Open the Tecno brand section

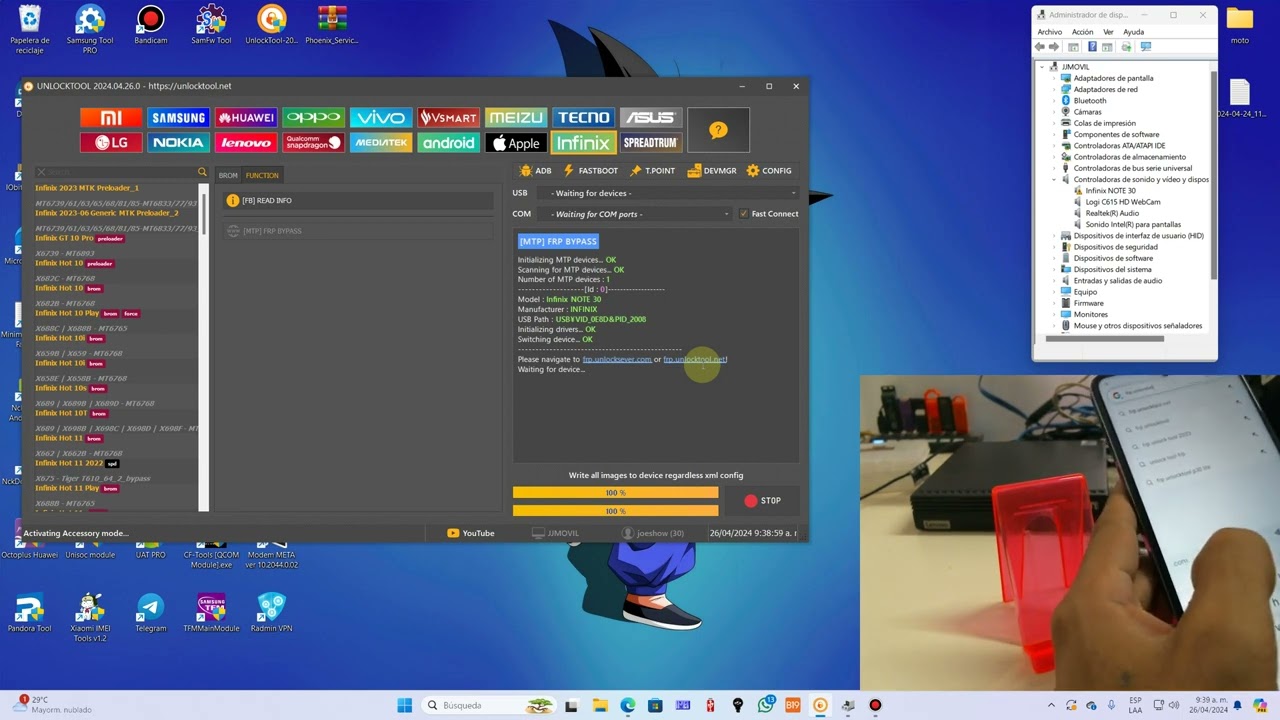tap(583, 118)
